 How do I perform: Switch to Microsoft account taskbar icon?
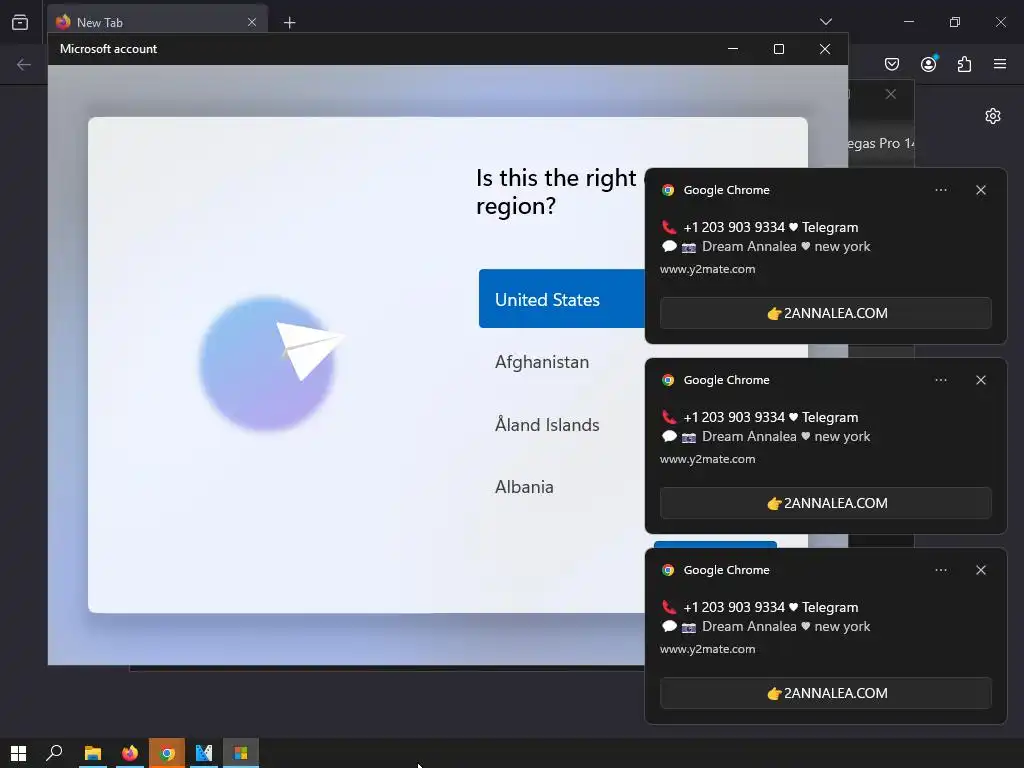[241, 753]
